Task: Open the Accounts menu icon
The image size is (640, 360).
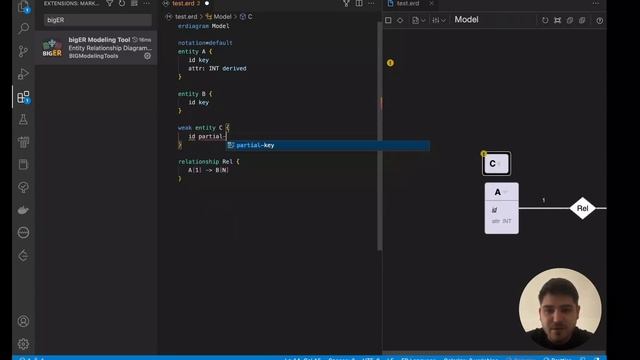Action: pos(23,321)
